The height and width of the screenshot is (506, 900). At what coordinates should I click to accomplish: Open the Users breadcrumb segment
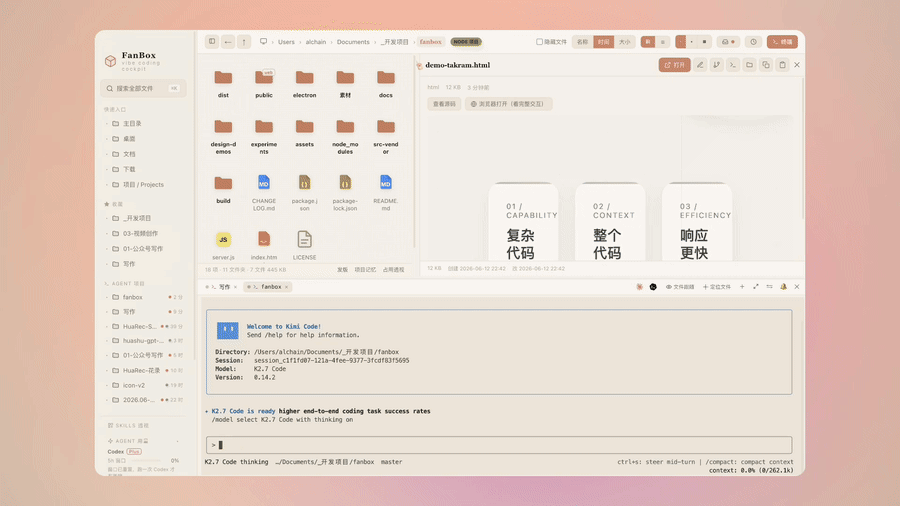(x=286, y=42)
